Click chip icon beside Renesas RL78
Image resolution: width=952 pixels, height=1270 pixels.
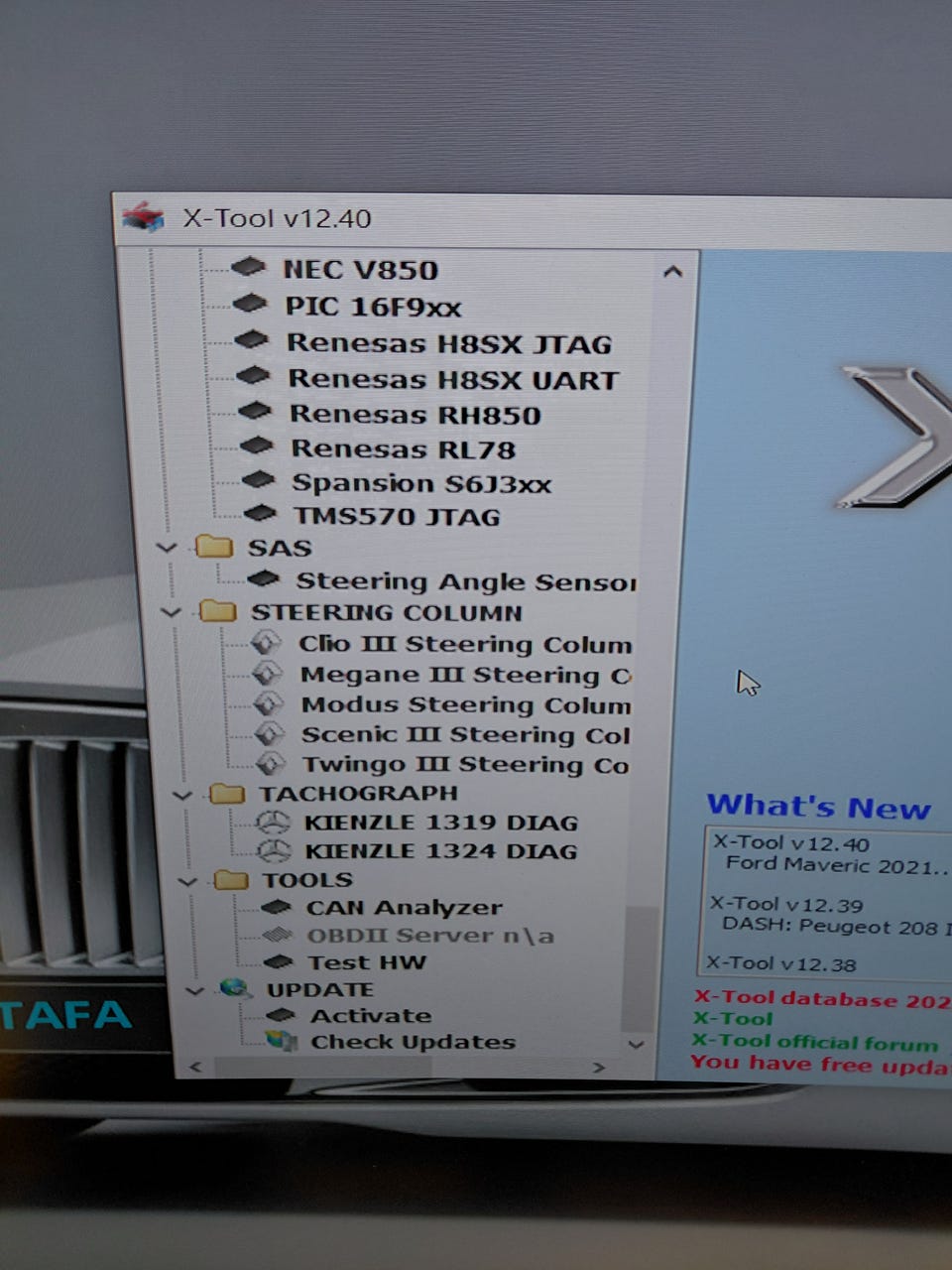257,444
